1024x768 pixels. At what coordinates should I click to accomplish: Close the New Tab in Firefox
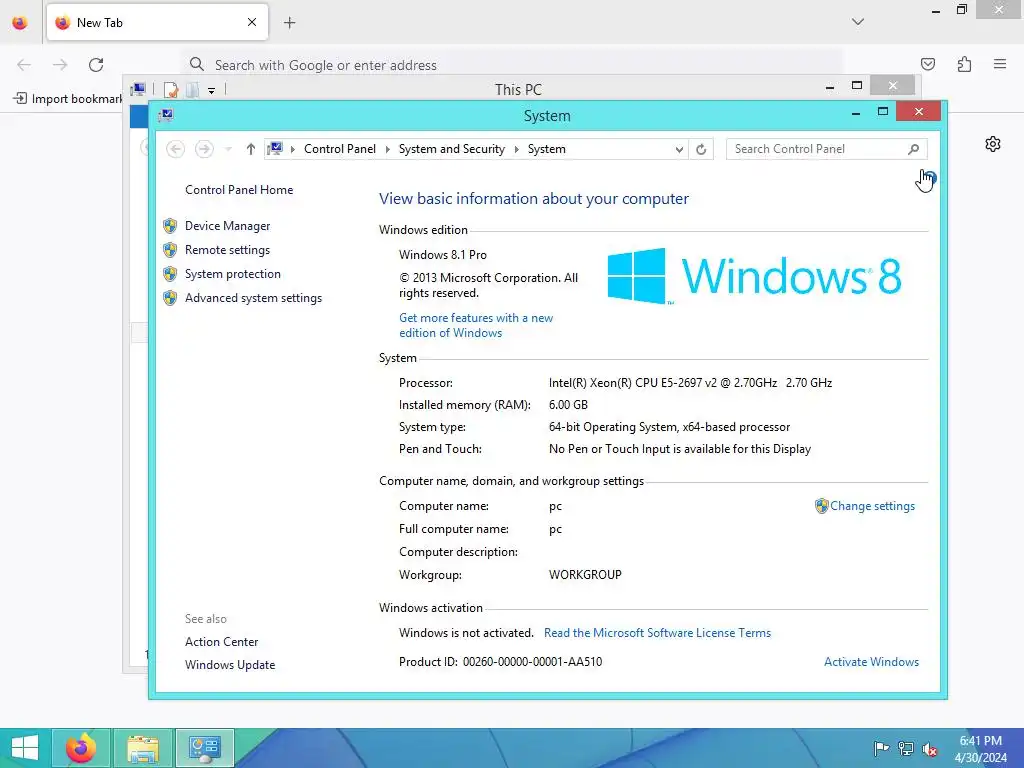click(252, 22)
